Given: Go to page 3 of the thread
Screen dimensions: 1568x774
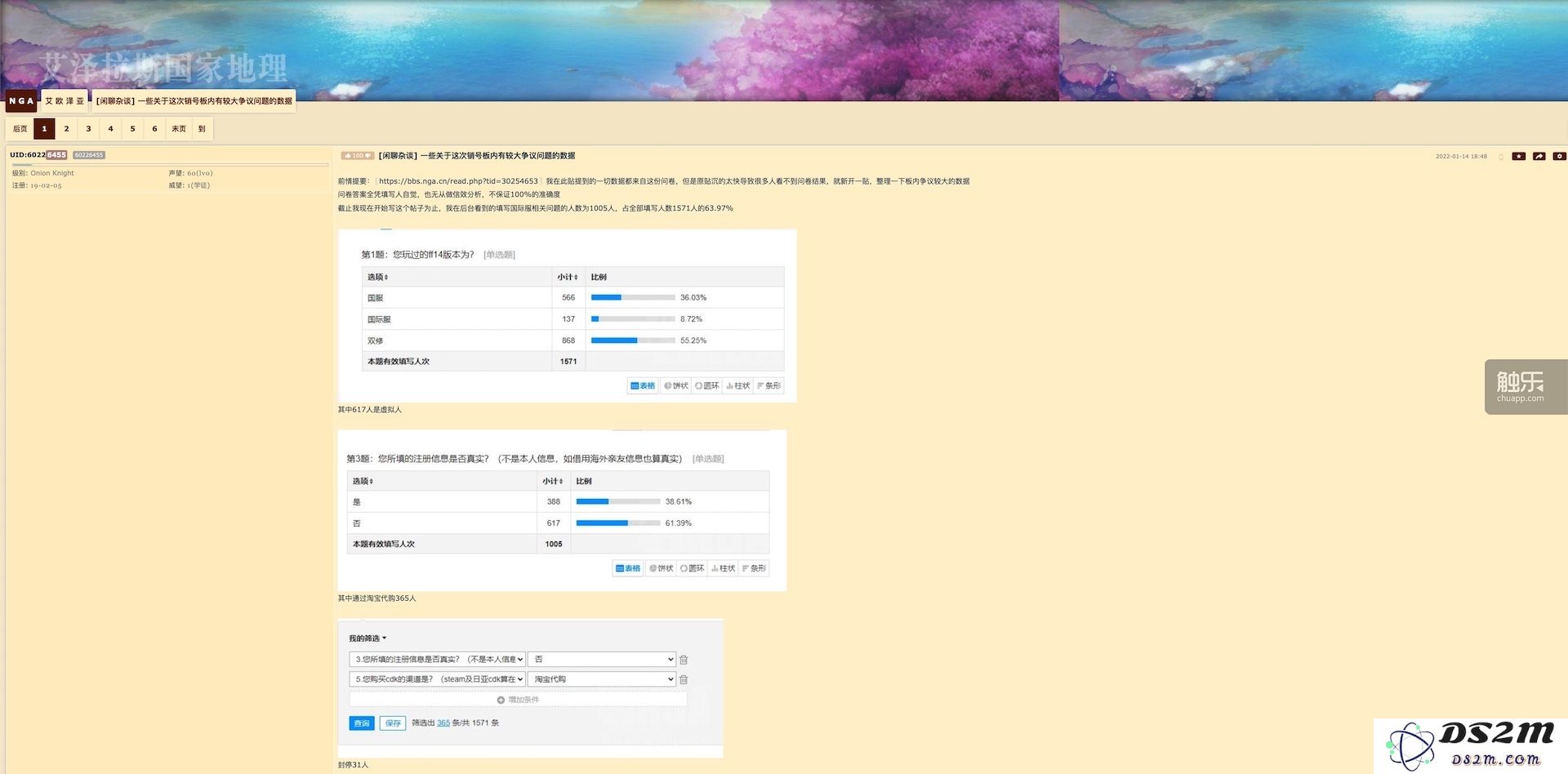Looking at the screenshot, I should pyautogui.click(x=88, y=128).
